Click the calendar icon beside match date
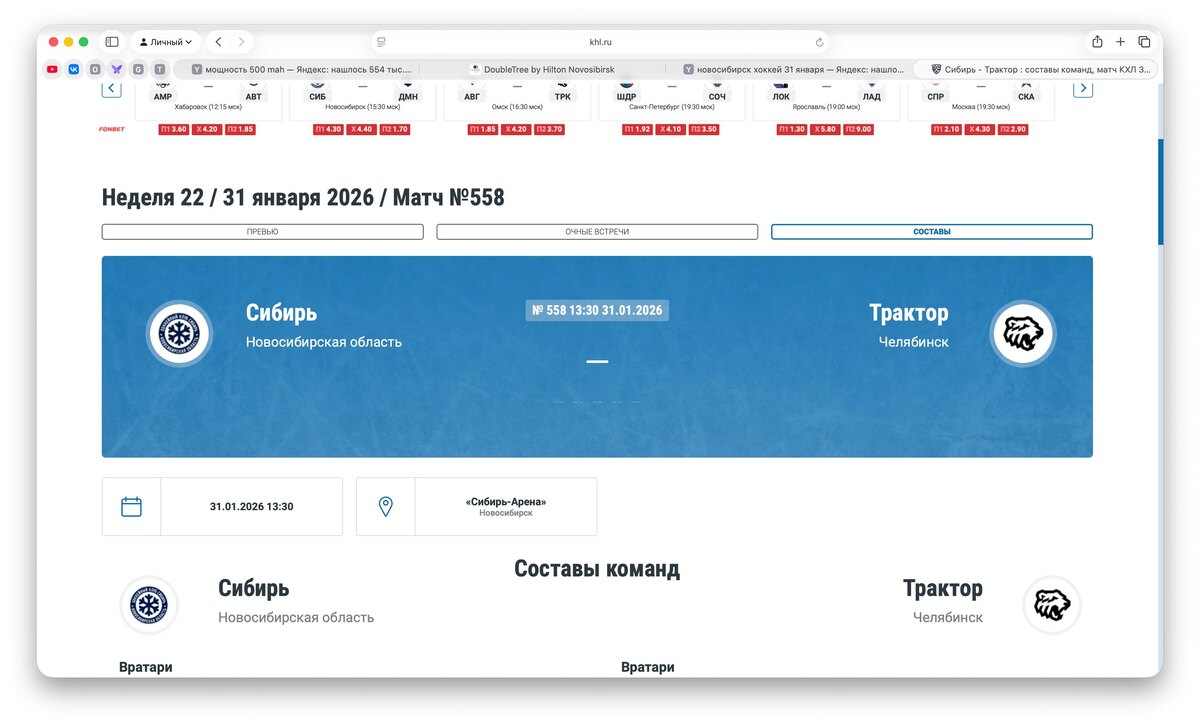 click(131, 507)
